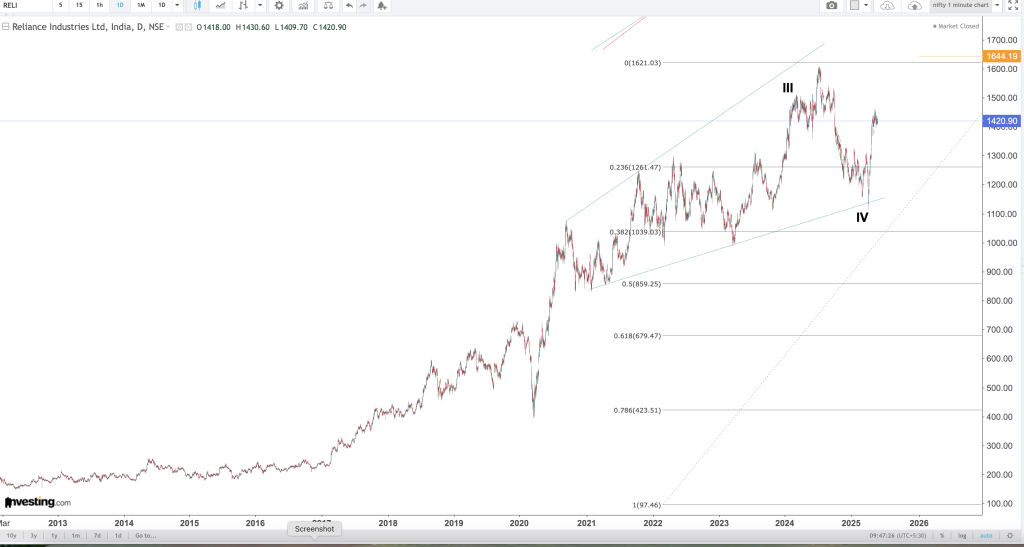Image resolution: width=1024 pixels, height=547 pixels.
Task: Click the 09:47:26 (UTC+5:30) timezone clock
Action: [x=897, y=535]
